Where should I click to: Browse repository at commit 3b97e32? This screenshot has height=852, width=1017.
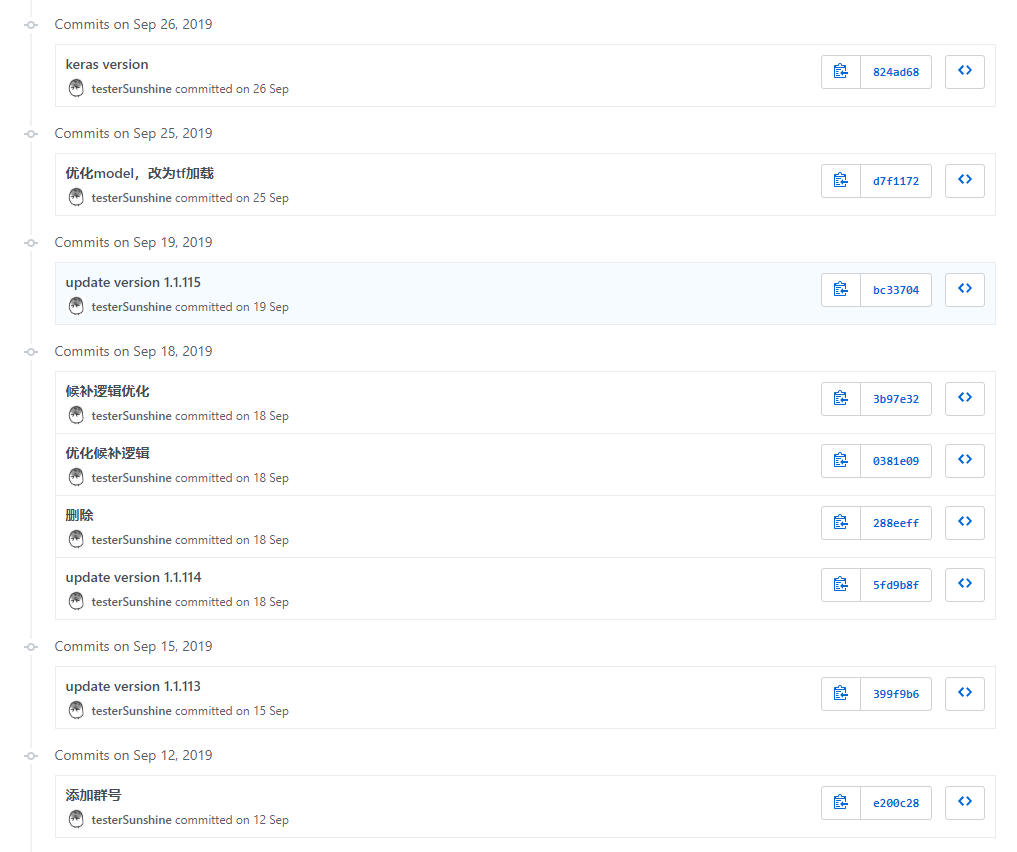click(x=964, y=399)
